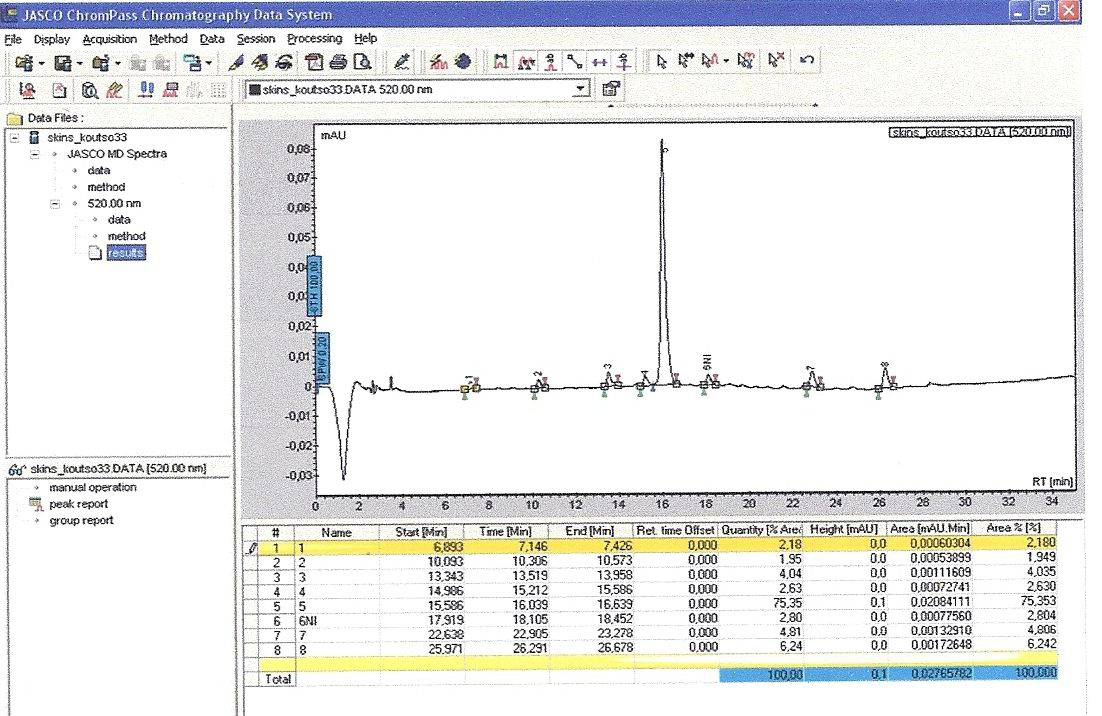Click the Area [mAU.Min] column header
The image size is (1102, 716).
point(929,528)
